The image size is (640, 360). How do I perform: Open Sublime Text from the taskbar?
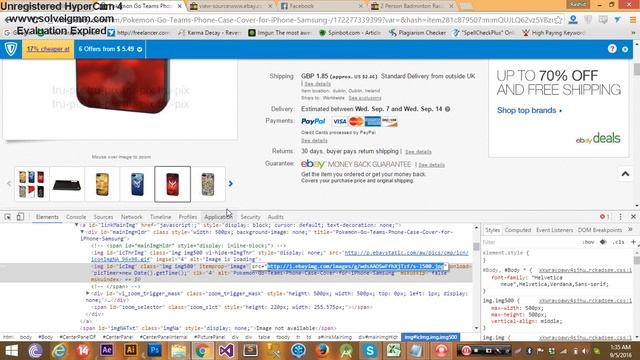[x=250, y=351]
